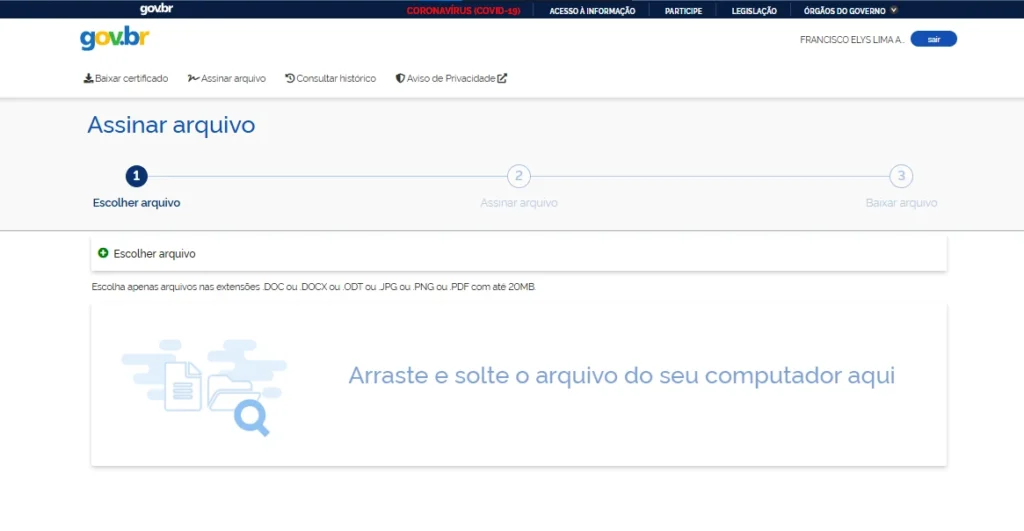
Task: Click the signature icon next to Assinar arquivo
Action: (193, 78)
